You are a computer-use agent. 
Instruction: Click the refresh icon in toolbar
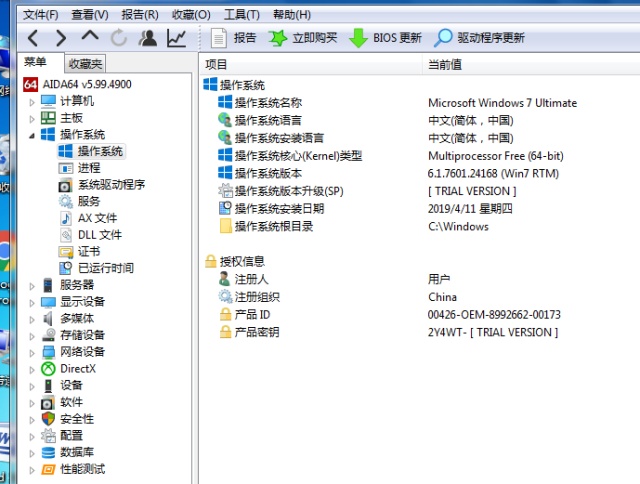point(119,38)
